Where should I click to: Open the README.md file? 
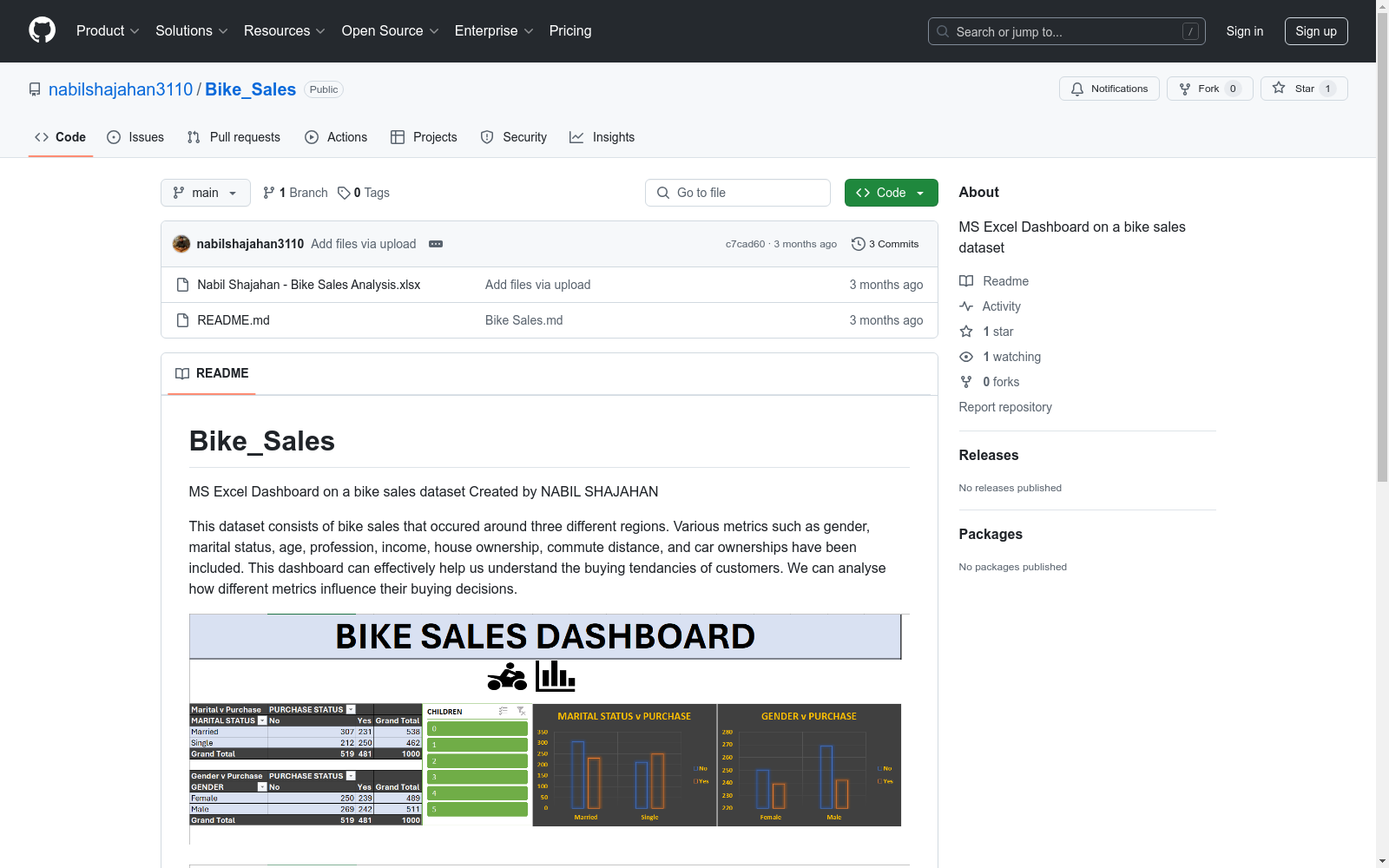coord(234,320)
